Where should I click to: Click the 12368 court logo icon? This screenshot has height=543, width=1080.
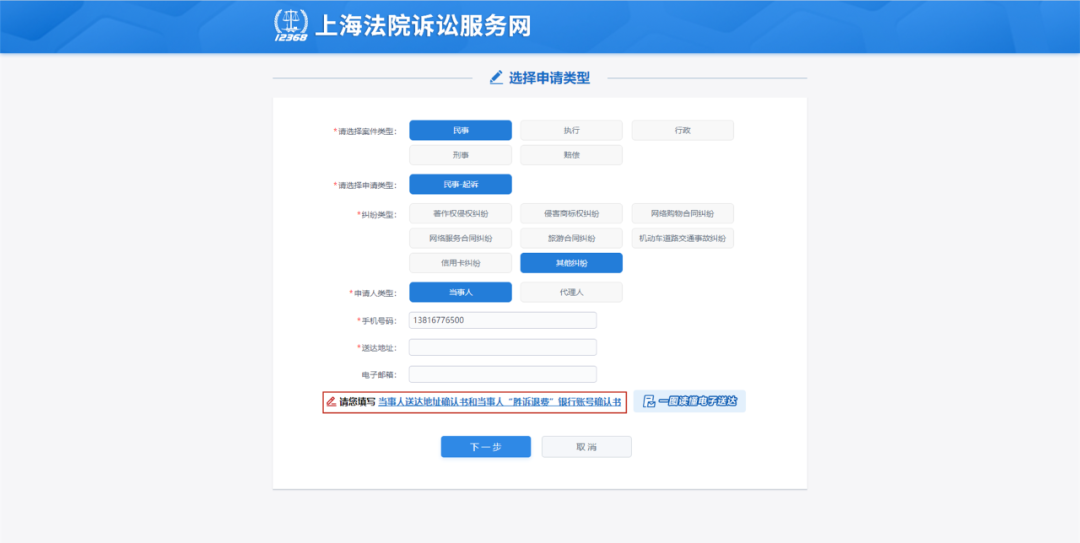point(291,26)
